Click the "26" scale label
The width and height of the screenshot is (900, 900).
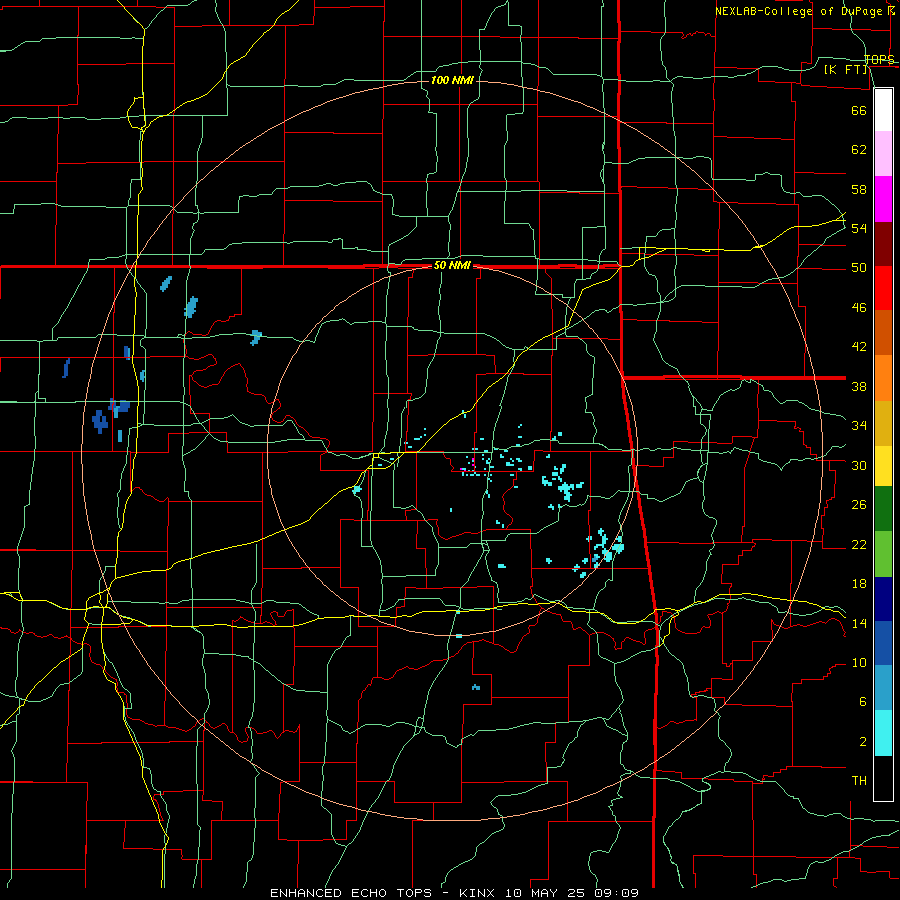tap(859, 505)
